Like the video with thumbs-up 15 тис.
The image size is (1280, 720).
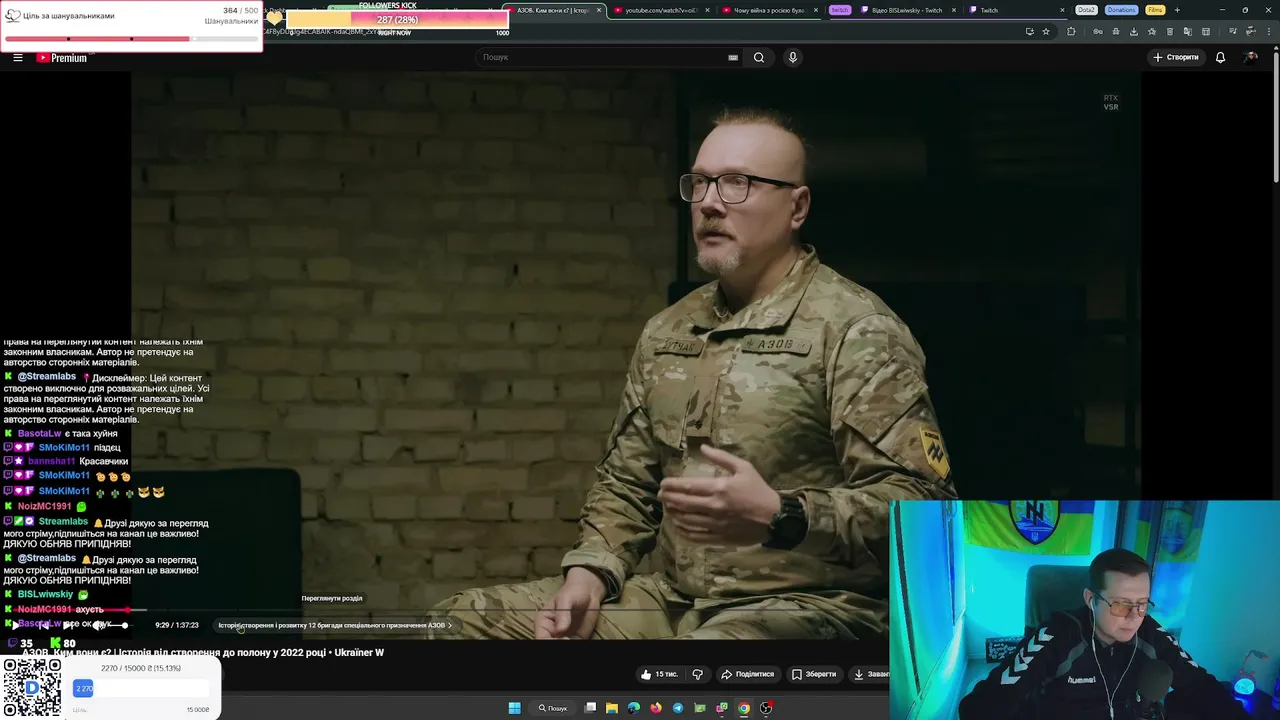click(x=660, y=674)
